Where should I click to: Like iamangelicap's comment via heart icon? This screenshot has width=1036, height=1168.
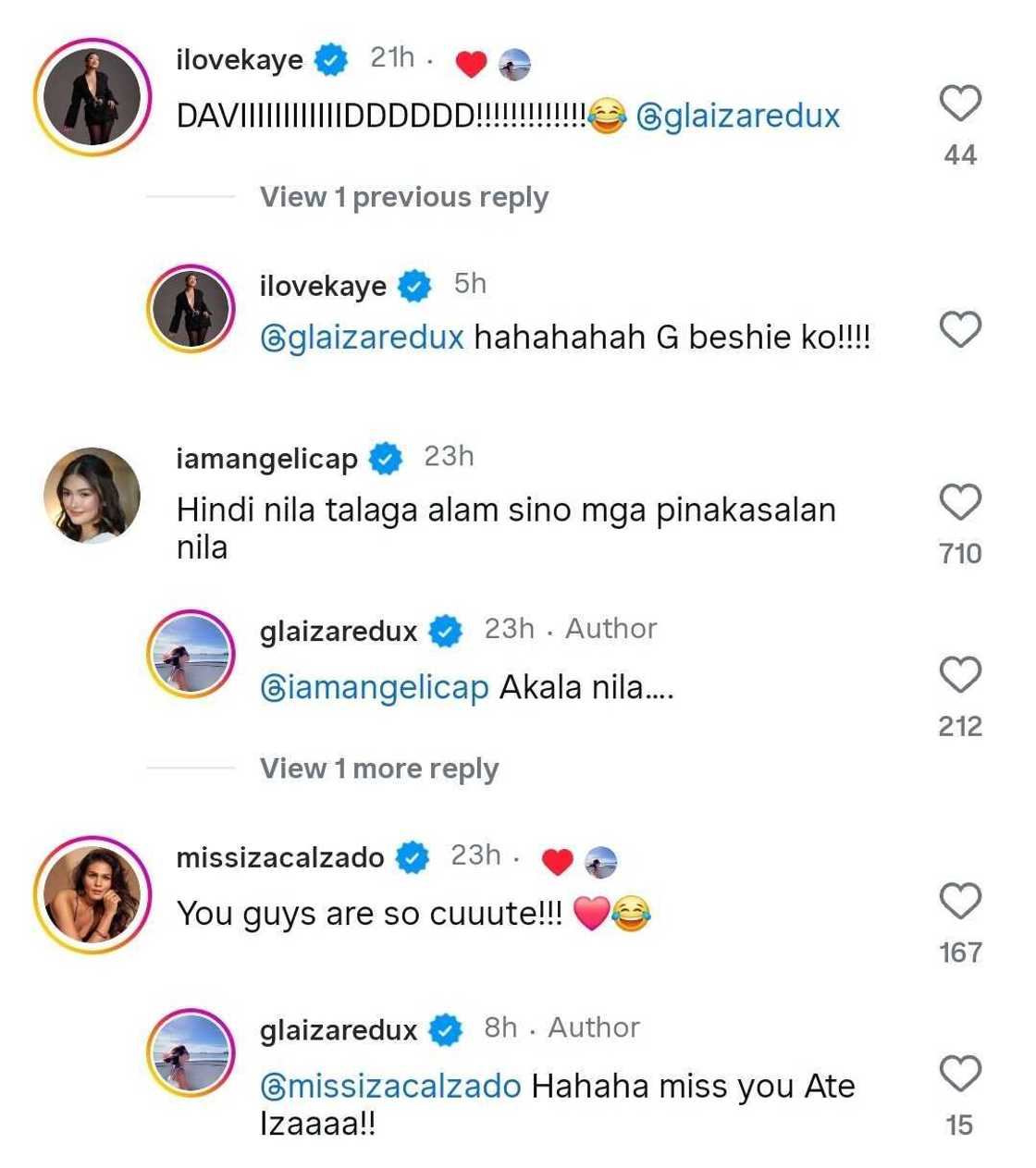point(962,502)
